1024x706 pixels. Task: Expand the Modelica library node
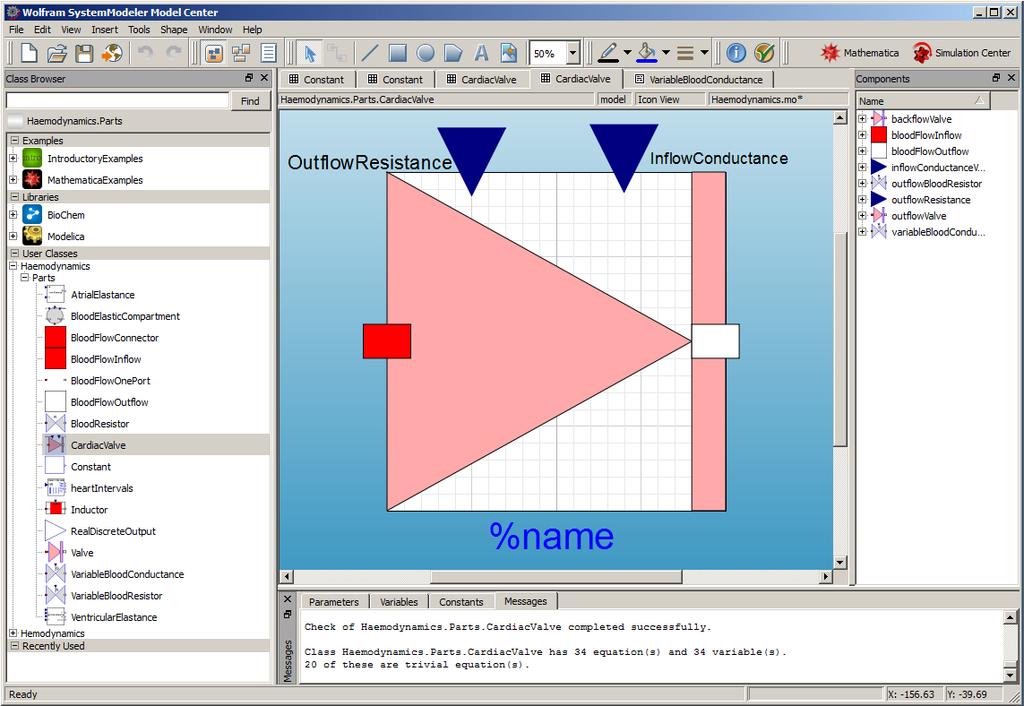13,236
